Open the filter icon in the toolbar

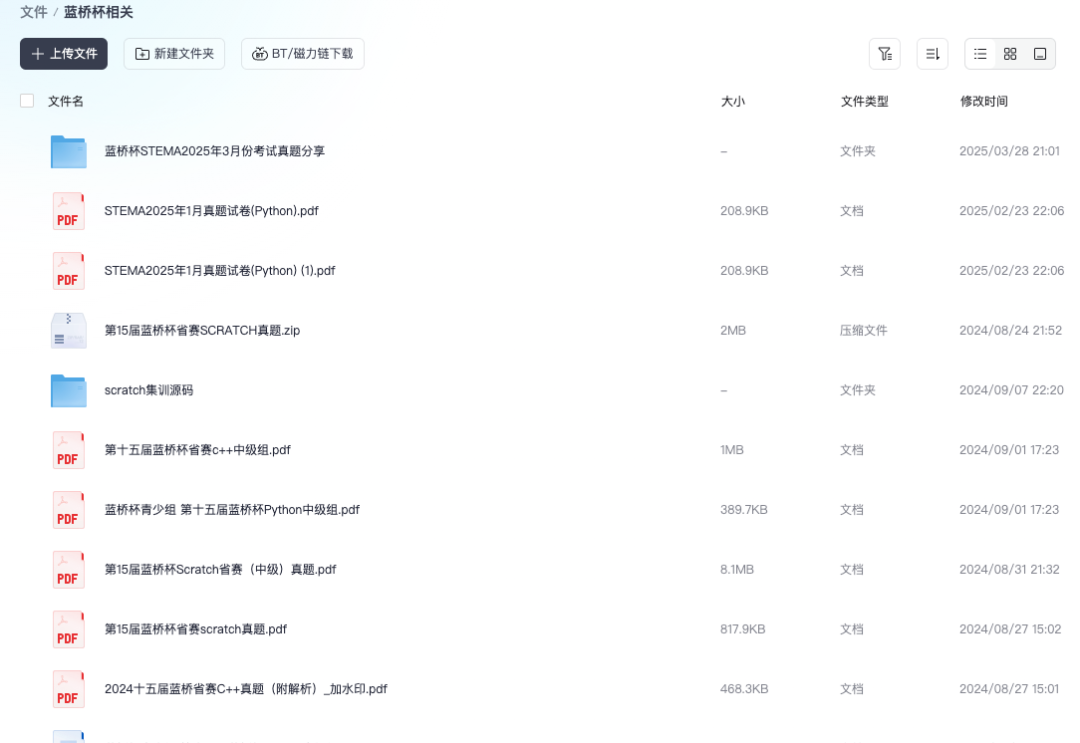(885, 54)
